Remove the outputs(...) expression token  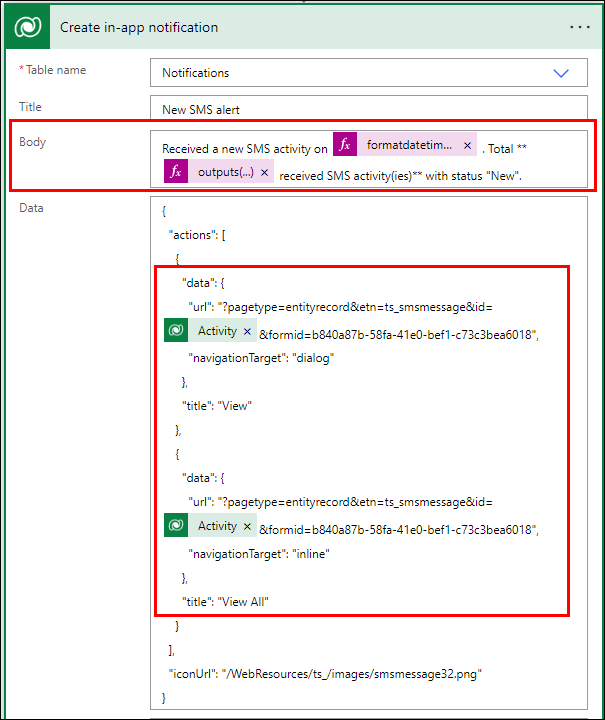point(264,173)
